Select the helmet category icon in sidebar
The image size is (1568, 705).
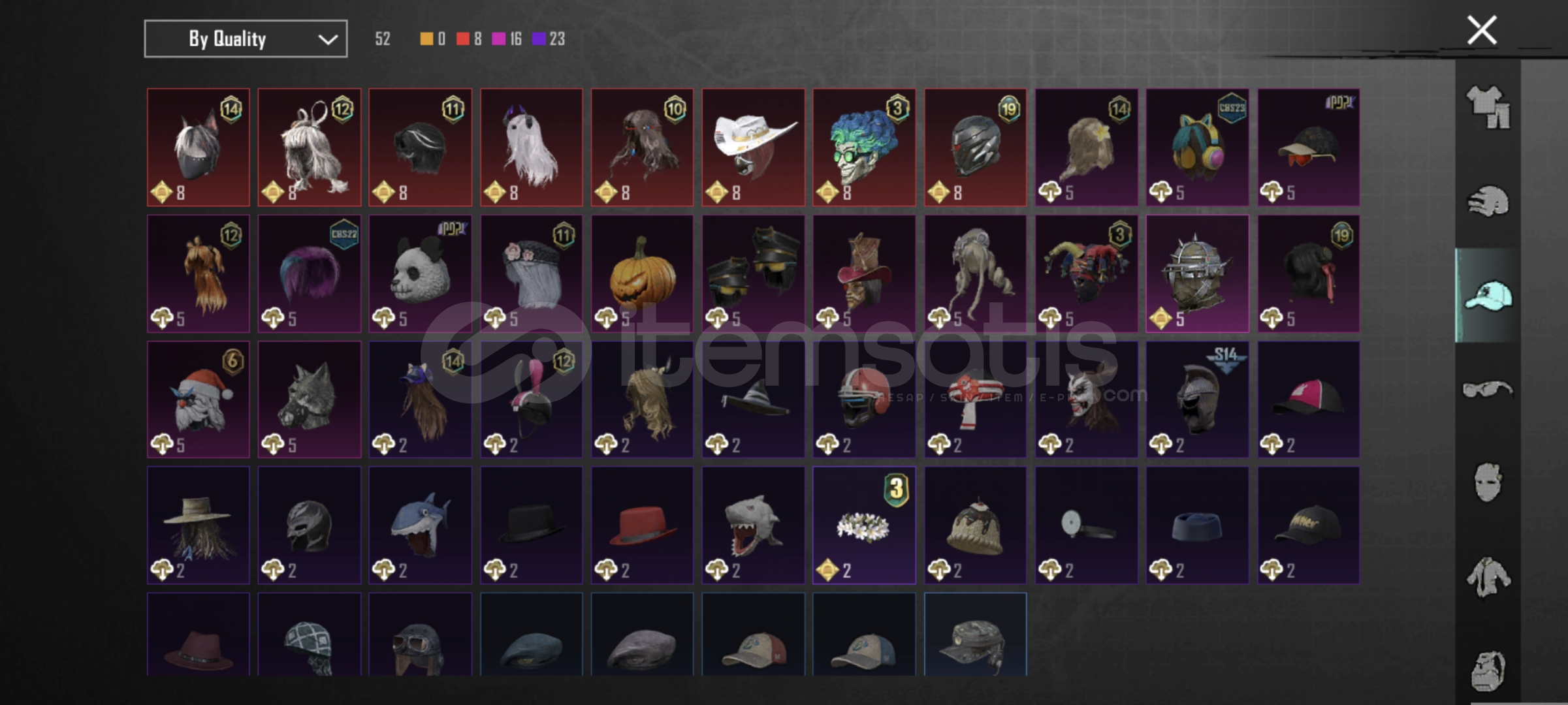tap(1488, 202)
